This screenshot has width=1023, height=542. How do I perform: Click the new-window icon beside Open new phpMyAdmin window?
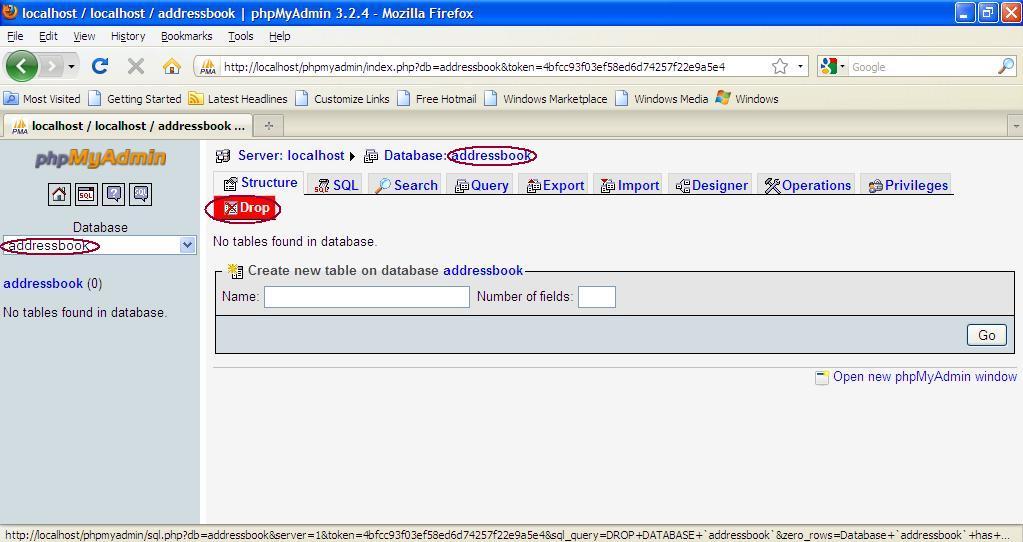click(821, 377)
